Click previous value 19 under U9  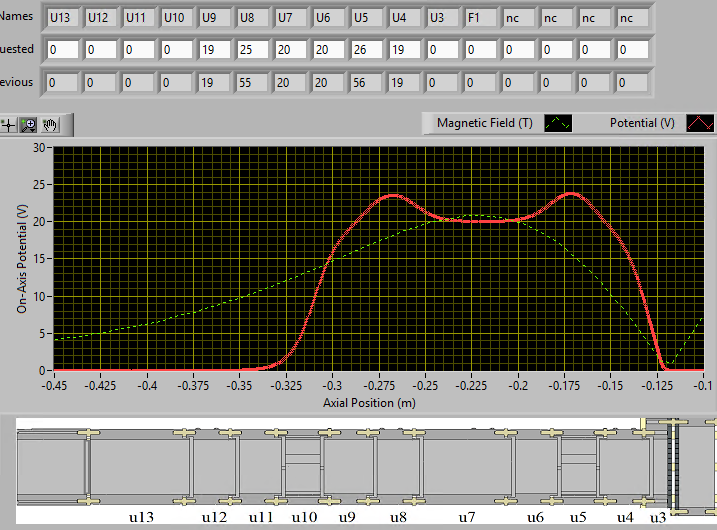click(x=214, y=83)
